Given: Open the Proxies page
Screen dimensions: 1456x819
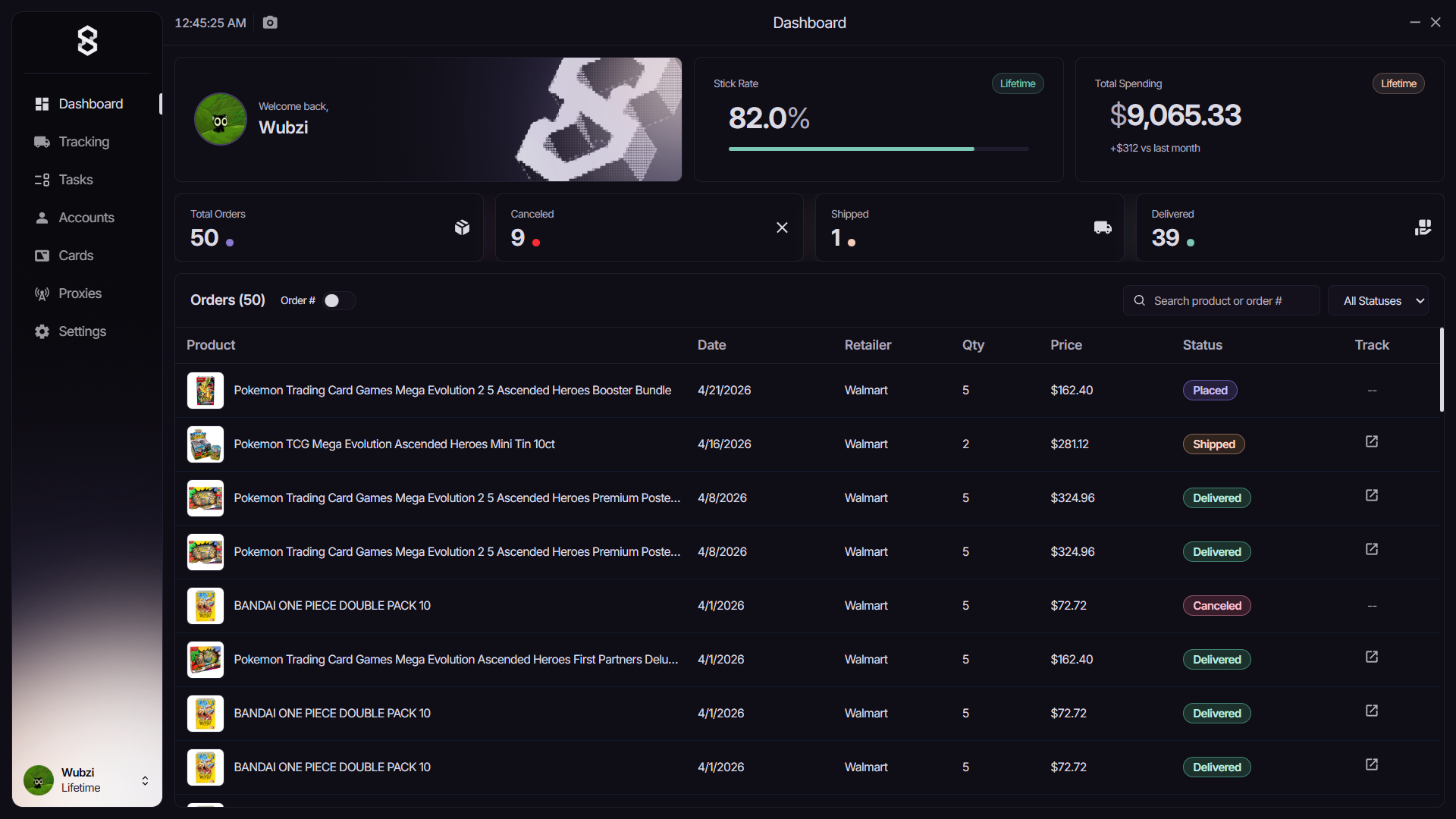Looking at the screenshot, I should (87, 293).
